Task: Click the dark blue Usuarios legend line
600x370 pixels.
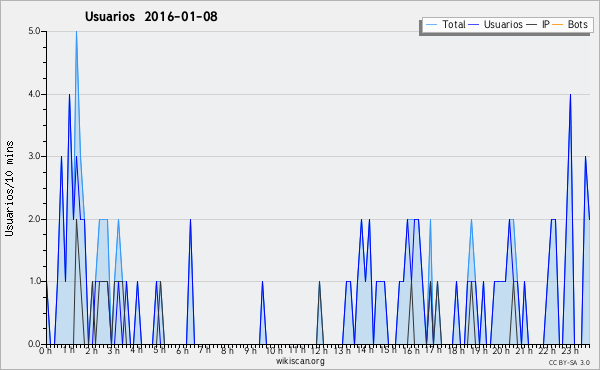Action: (x=474, y=25)
